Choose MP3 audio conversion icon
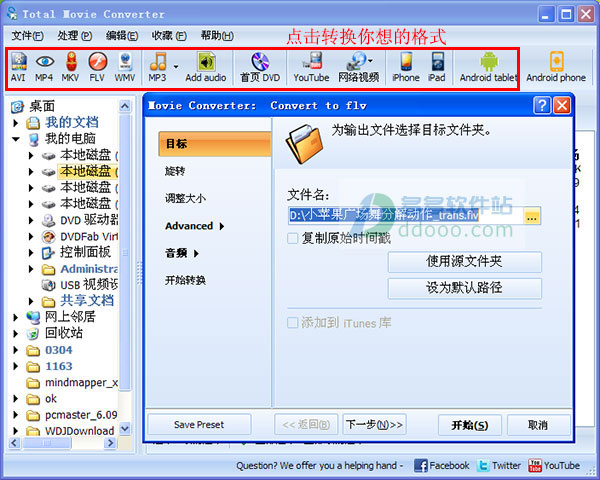600x480 pixels. (x=158, y=67)
